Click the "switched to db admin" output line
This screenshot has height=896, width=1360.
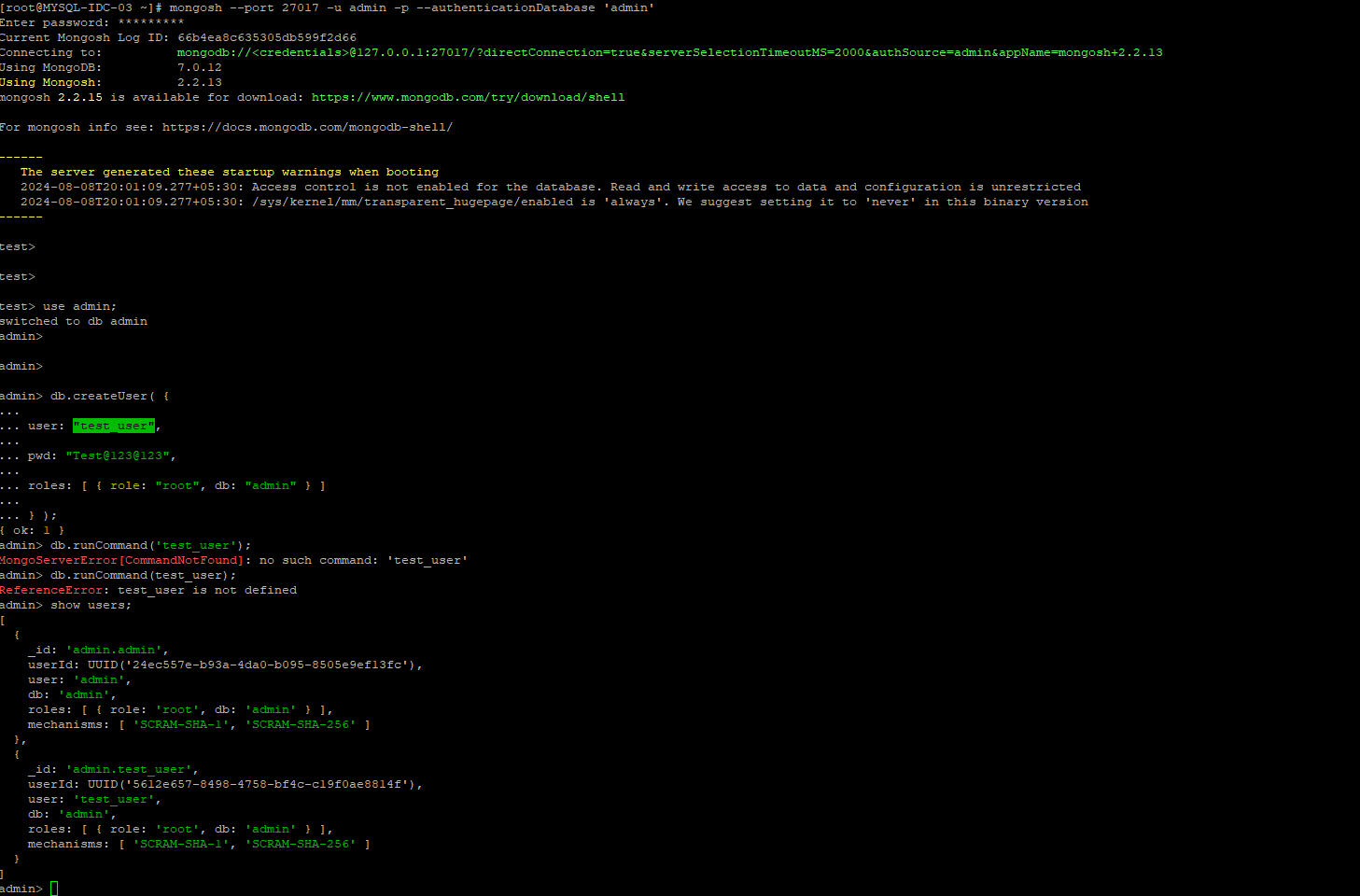[x=74, y=321]
